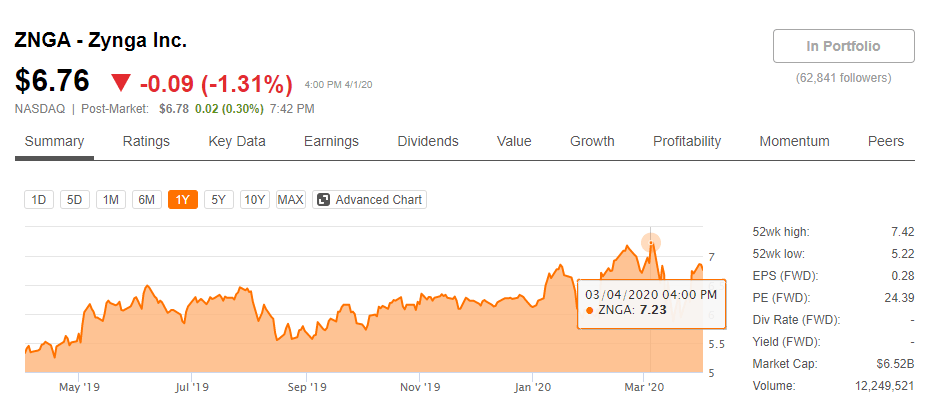Click the Sep '19 axis label

click(x=306, y=388)
